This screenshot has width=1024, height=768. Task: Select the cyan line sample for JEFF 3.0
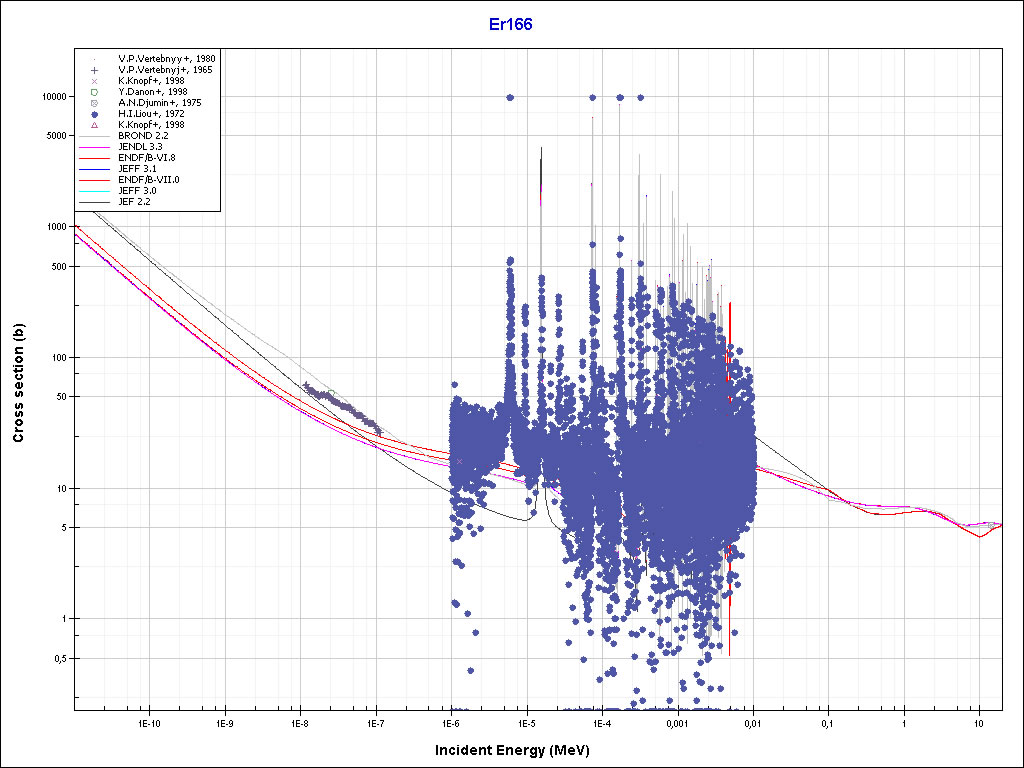click(x=93, y=191)
